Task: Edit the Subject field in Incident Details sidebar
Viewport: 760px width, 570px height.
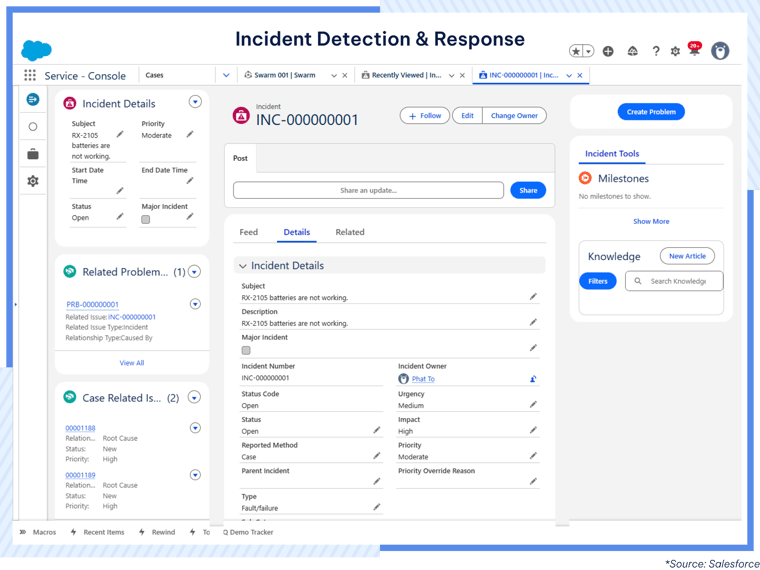Action: 120,134
